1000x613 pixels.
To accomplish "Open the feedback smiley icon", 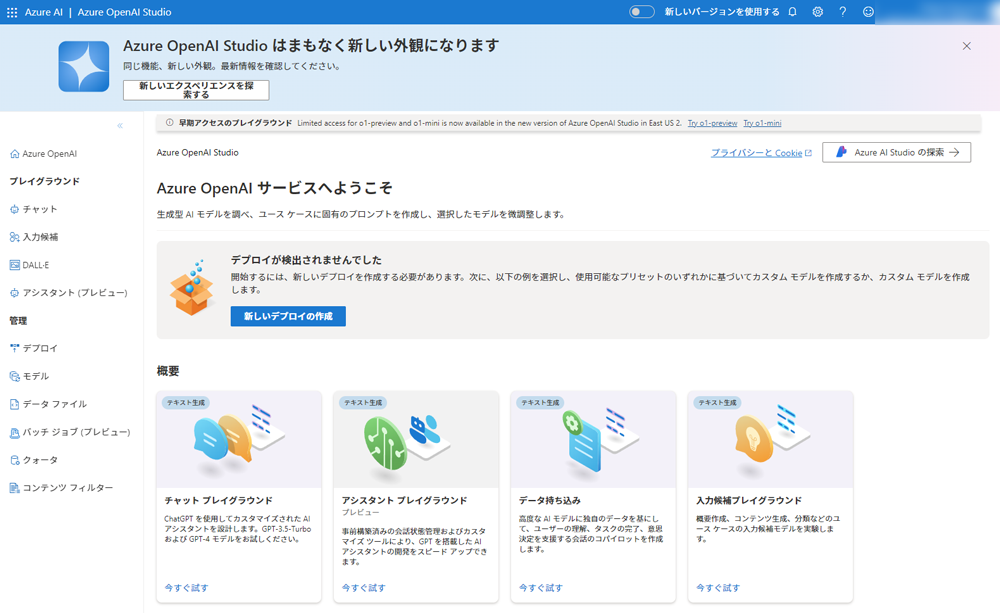I will 868,12.
